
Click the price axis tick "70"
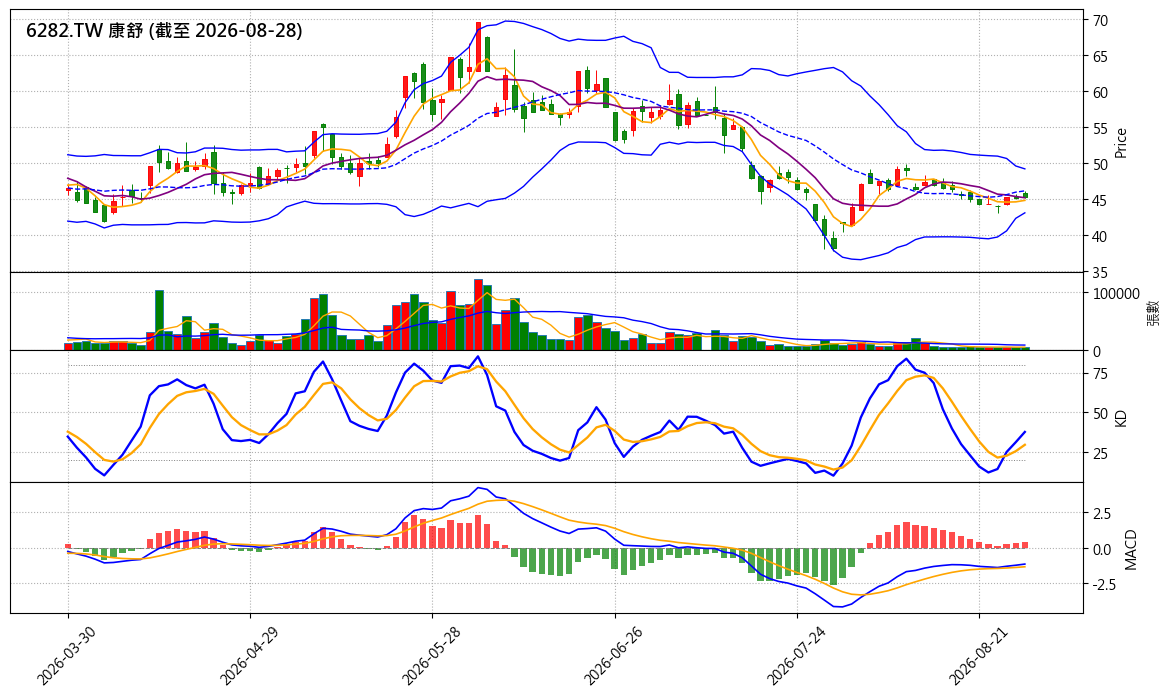pos(1101,21)
